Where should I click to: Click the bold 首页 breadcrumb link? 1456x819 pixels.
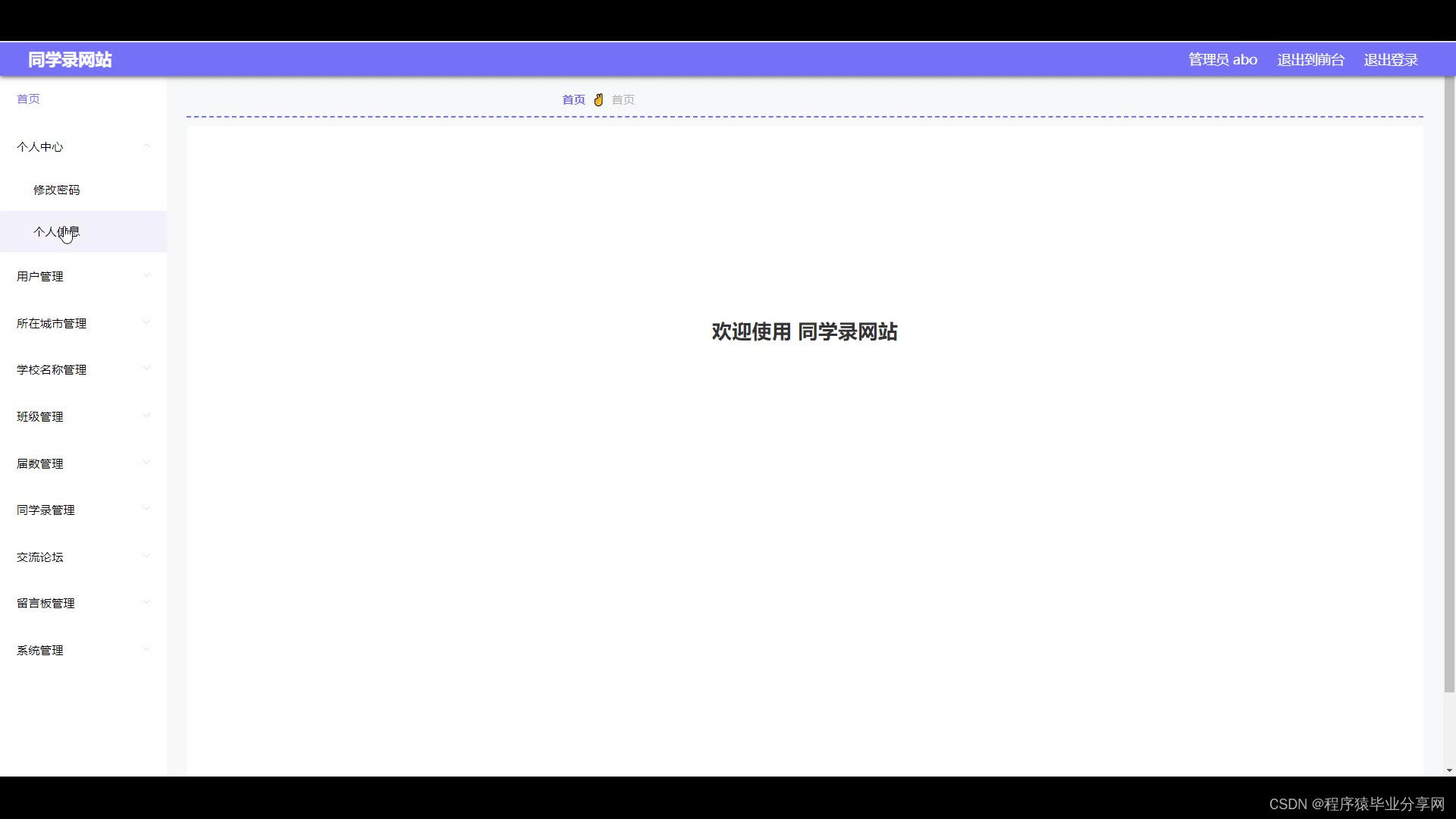573,100
